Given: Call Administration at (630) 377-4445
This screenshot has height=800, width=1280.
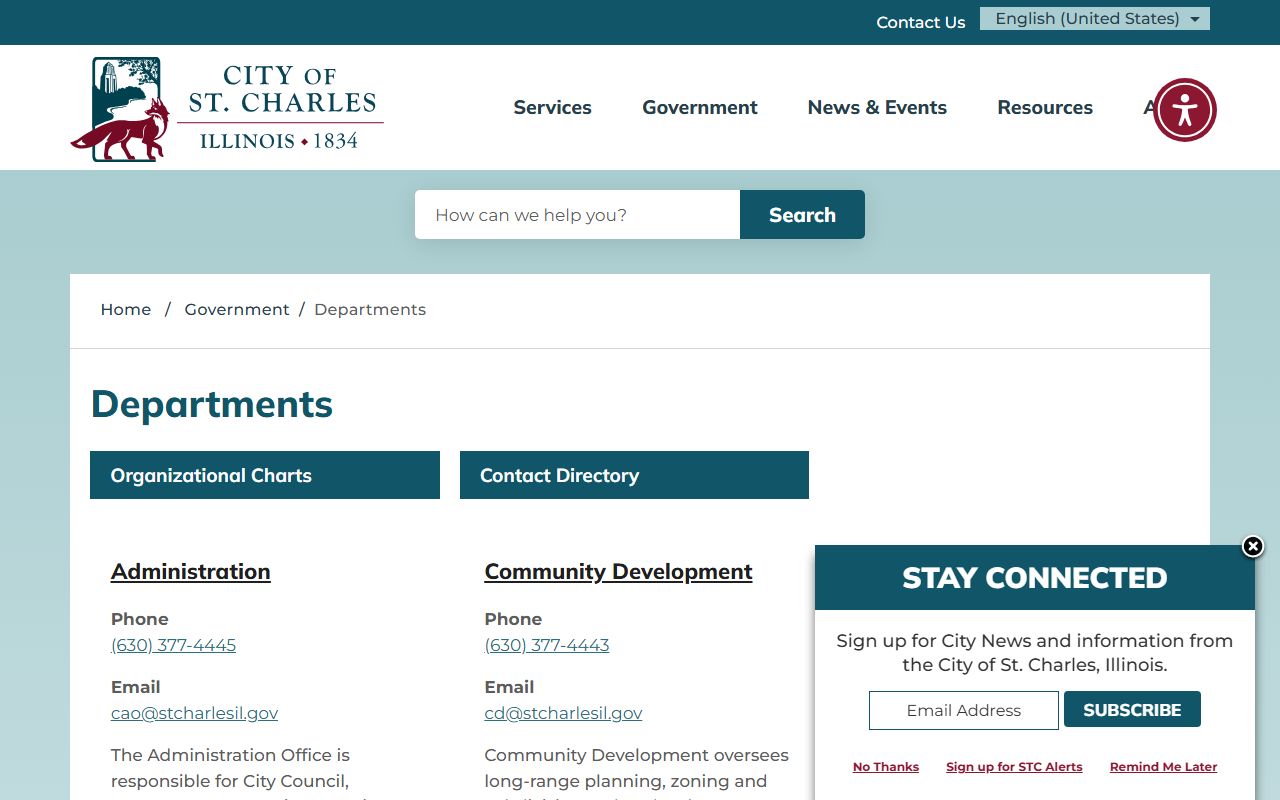Looking at the screenshot, I should coord(173,645).
